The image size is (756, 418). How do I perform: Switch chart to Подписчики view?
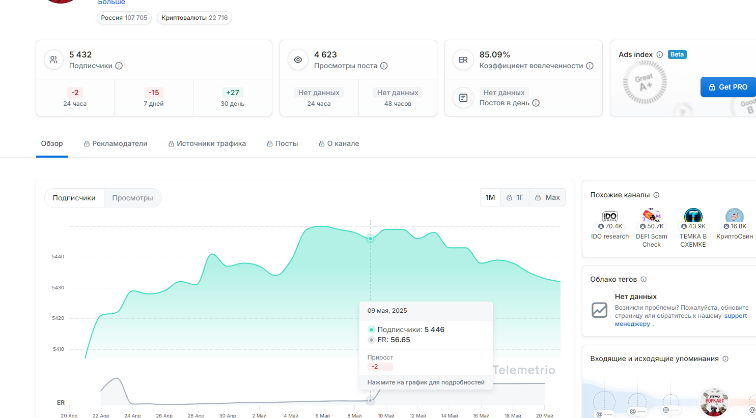pos(74,198)
